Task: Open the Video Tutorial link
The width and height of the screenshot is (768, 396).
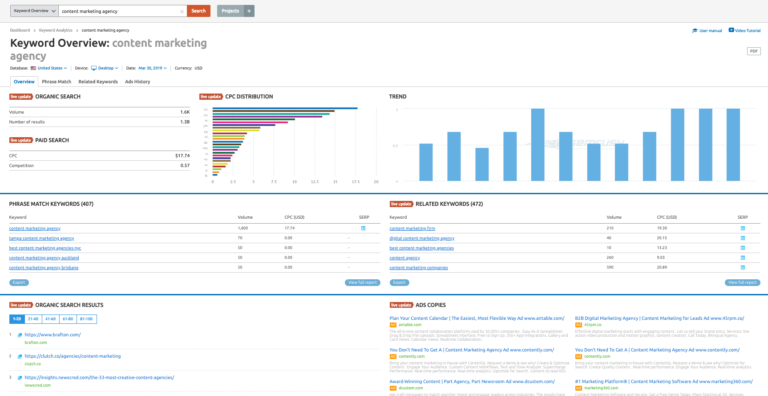Action: tap(745, 30)
